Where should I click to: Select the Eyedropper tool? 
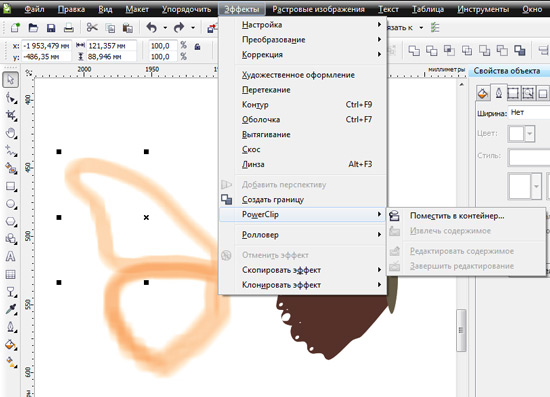coord(11,309)
